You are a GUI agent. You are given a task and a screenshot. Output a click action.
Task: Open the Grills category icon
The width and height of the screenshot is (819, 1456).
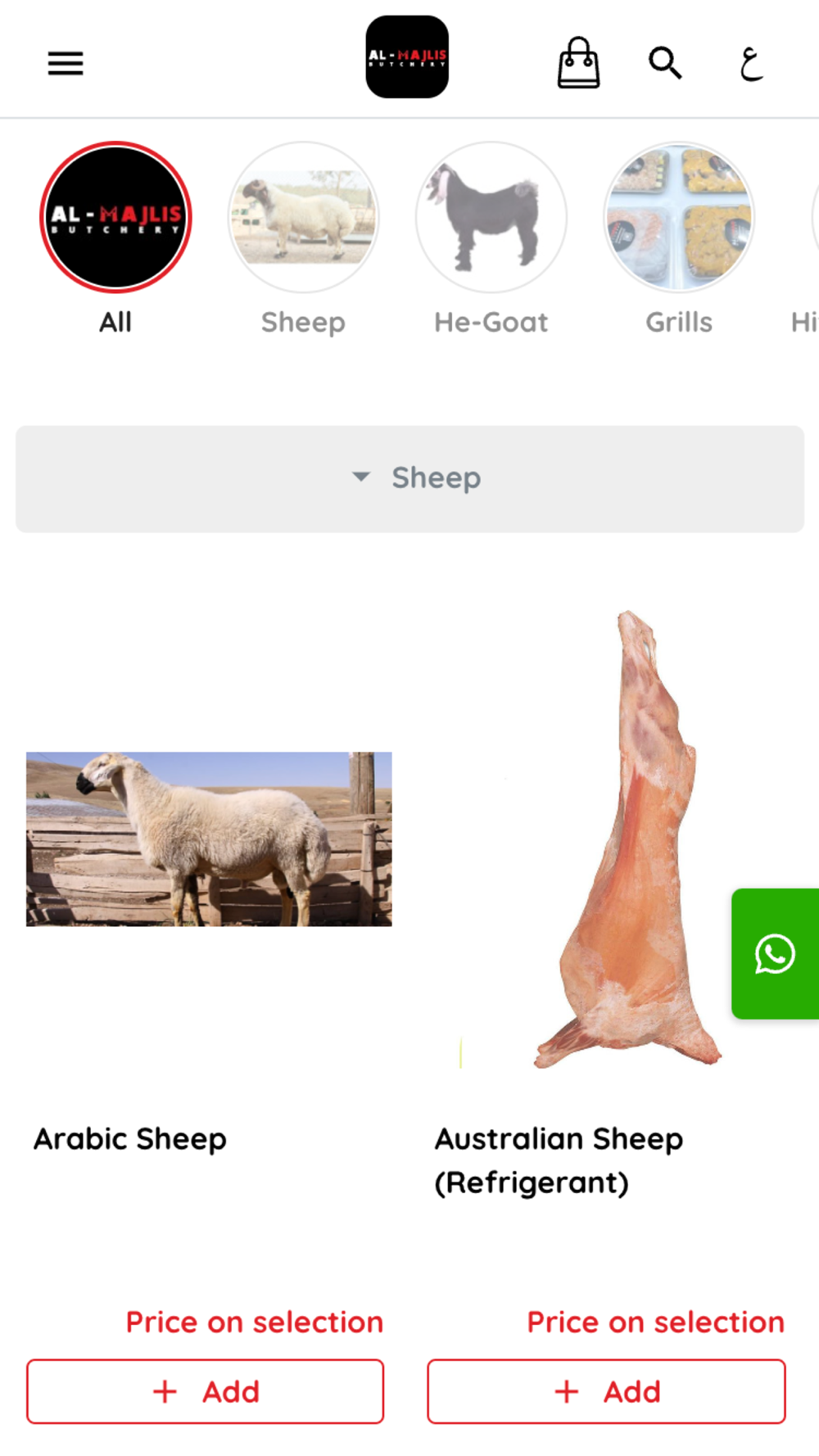click(x=679, y=217)
